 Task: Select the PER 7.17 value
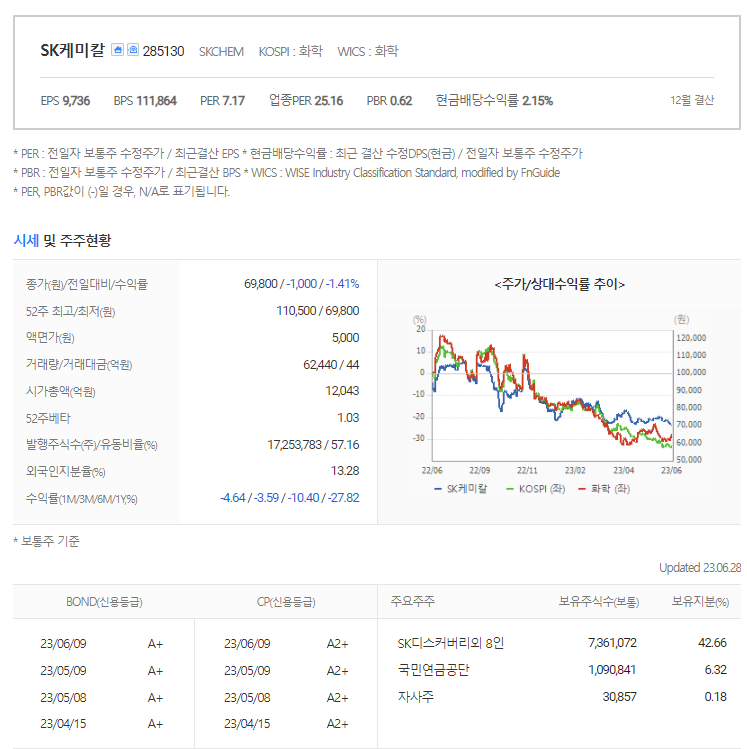coord(223,101)
